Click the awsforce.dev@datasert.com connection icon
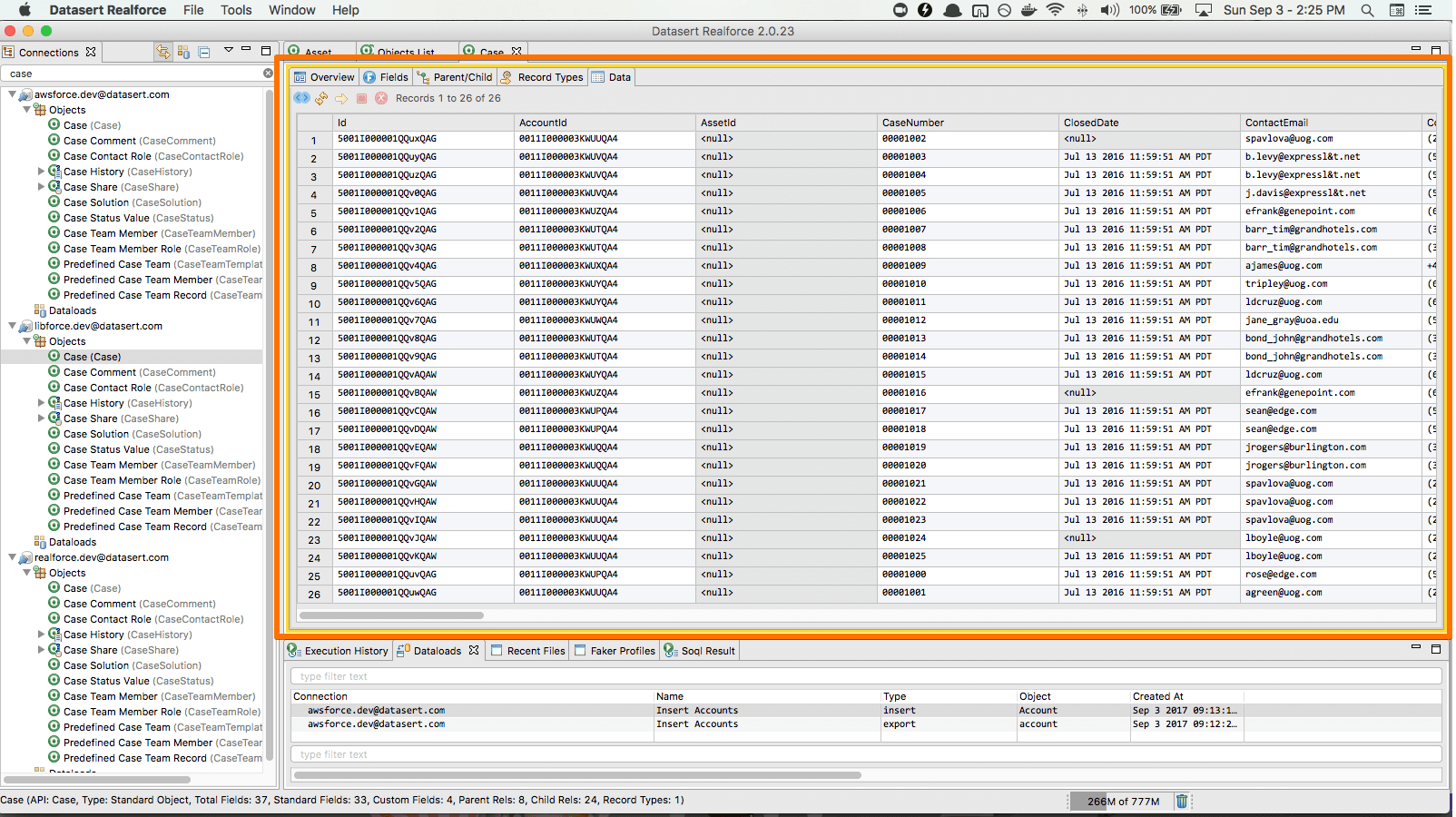 click(x=26, y=94)
